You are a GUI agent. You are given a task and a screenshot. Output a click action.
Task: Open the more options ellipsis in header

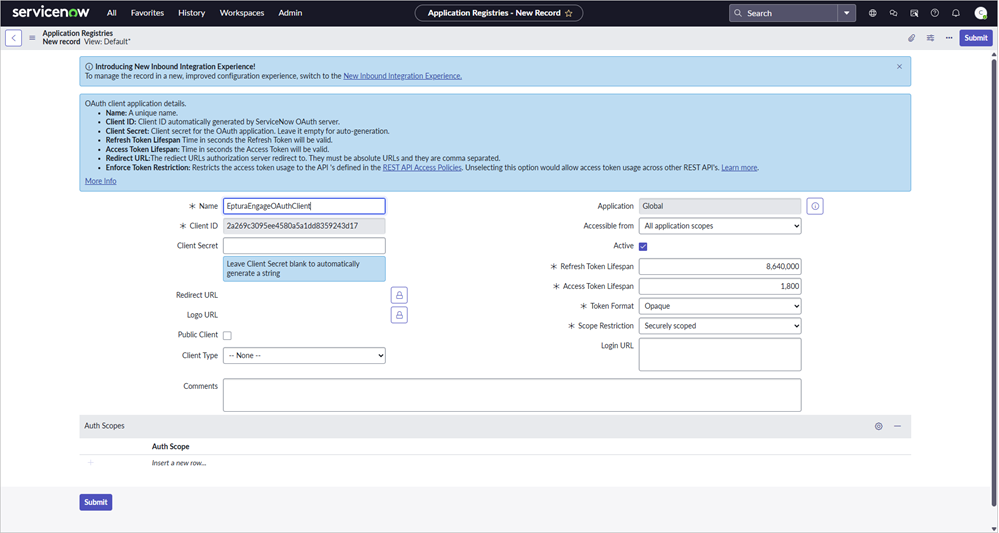949,38
